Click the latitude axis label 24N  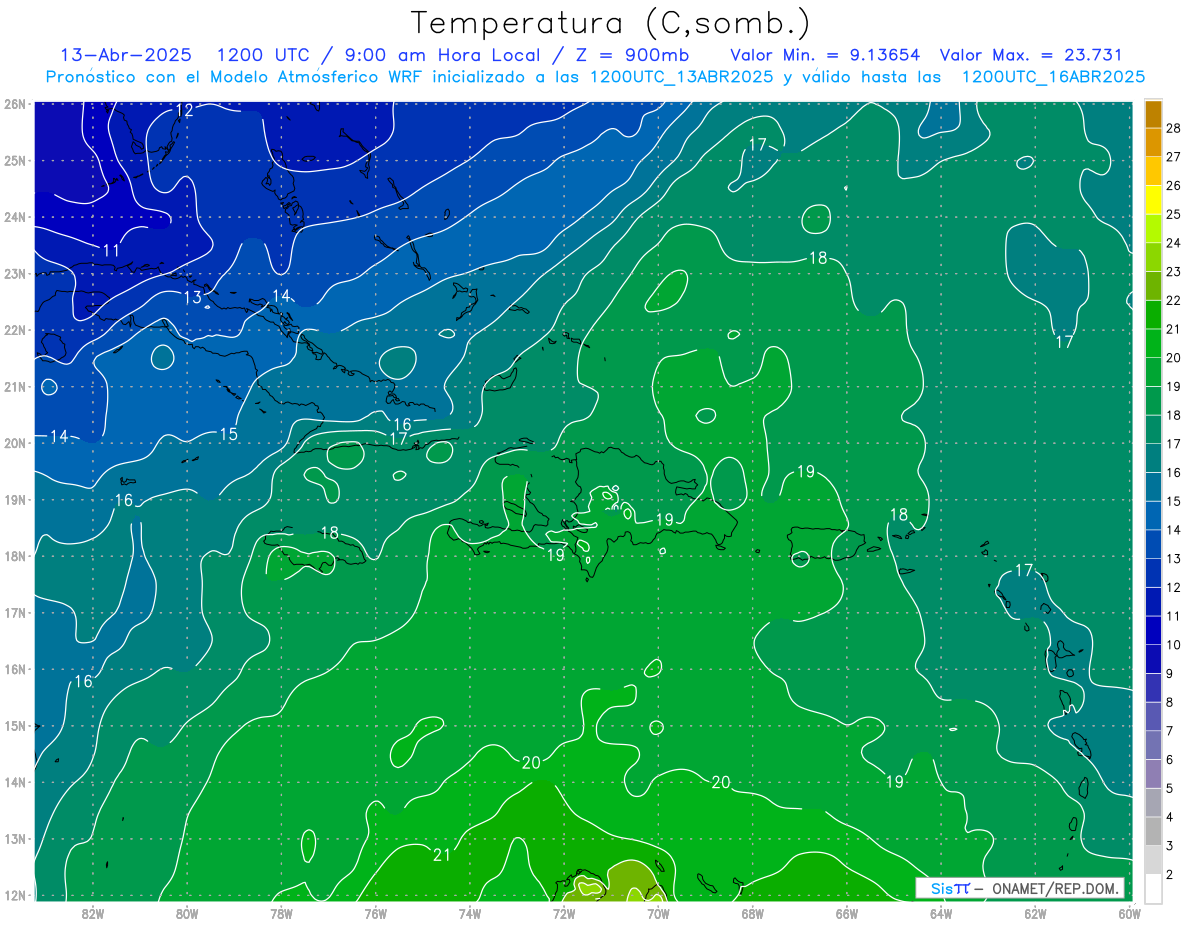tap(14, 217)
